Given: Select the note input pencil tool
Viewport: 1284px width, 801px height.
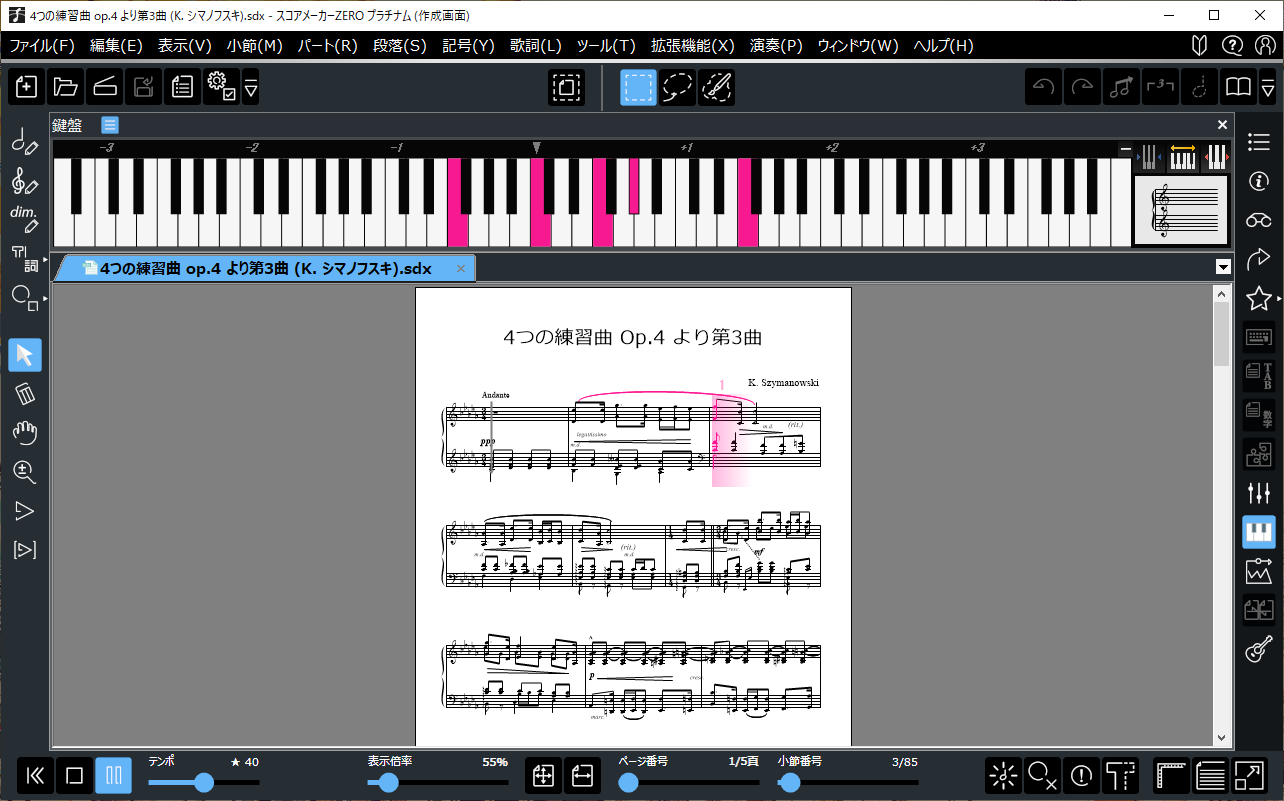Looking at the screenshot, I should pos(25,142).
